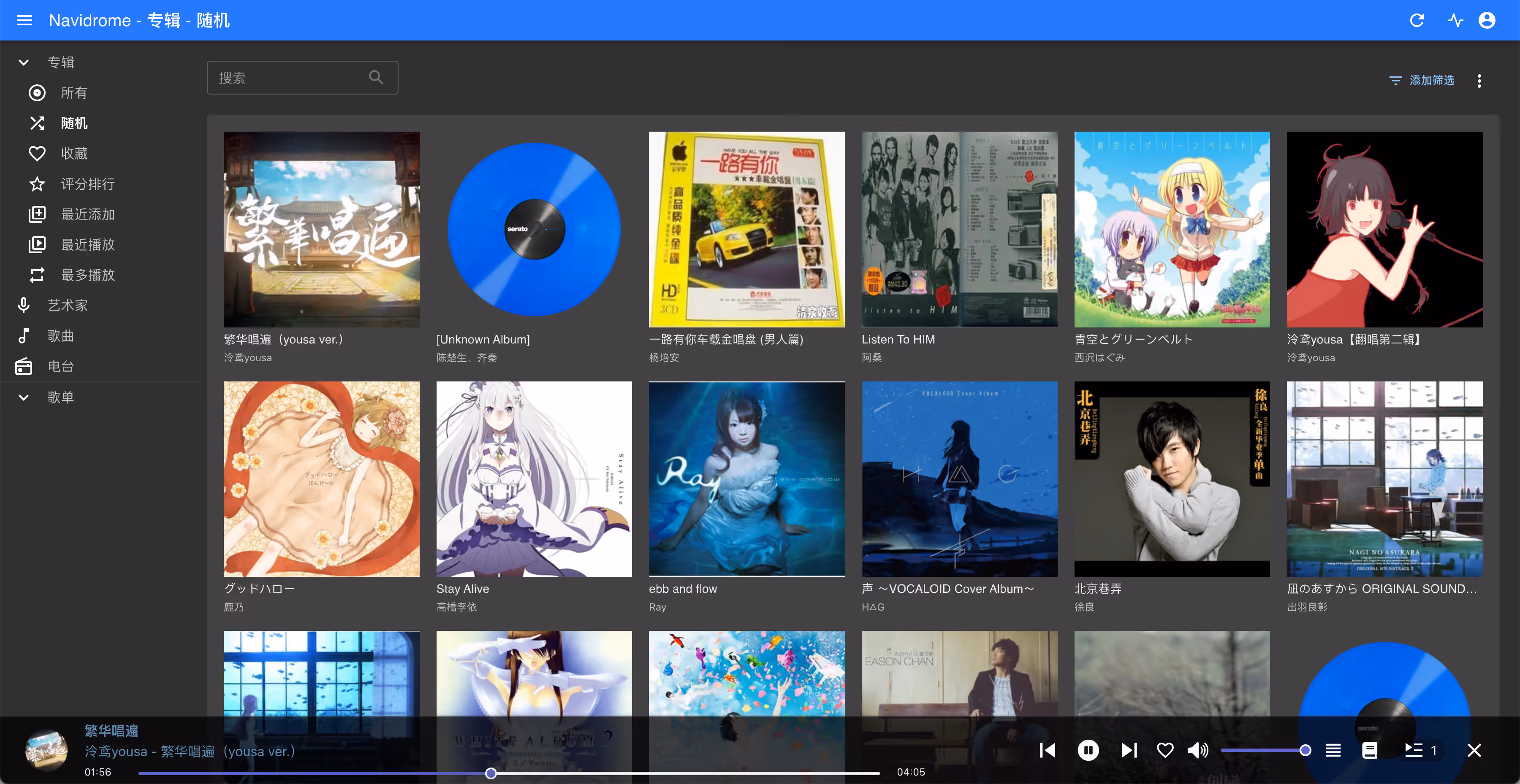Viewport: 1520px width, 784px height.
Task: Click the music note icon for 歌曲
Action: 24,336
